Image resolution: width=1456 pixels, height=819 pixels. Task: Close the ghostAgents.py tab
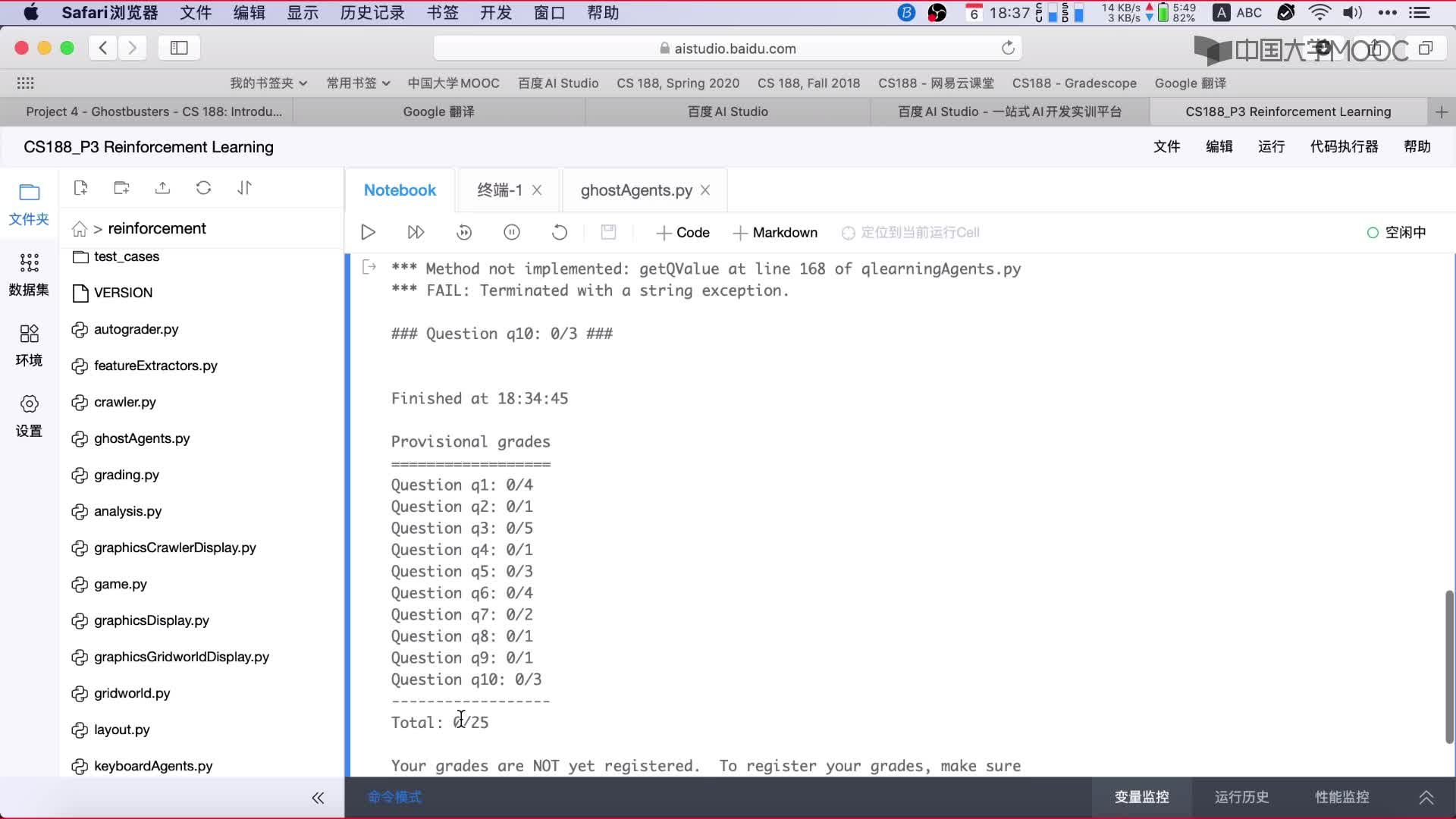point(705,190)
